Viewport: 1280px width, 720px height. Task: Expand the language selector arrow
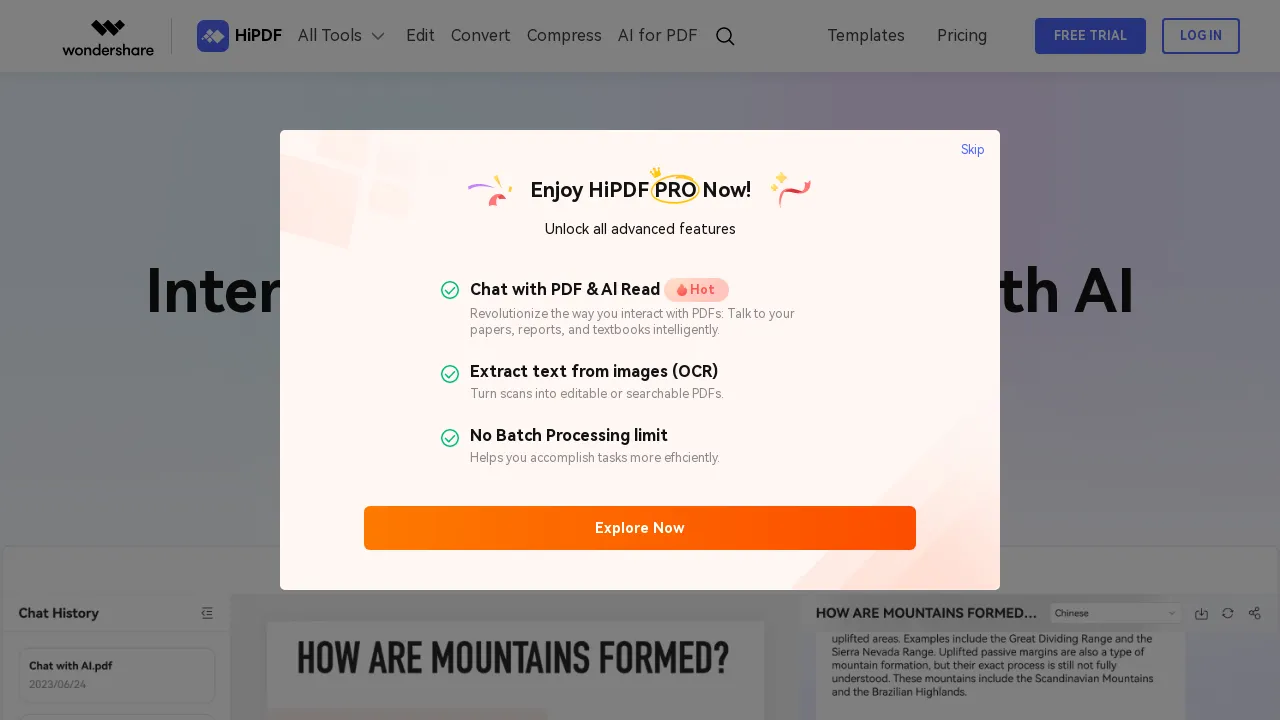(1170, 613)
